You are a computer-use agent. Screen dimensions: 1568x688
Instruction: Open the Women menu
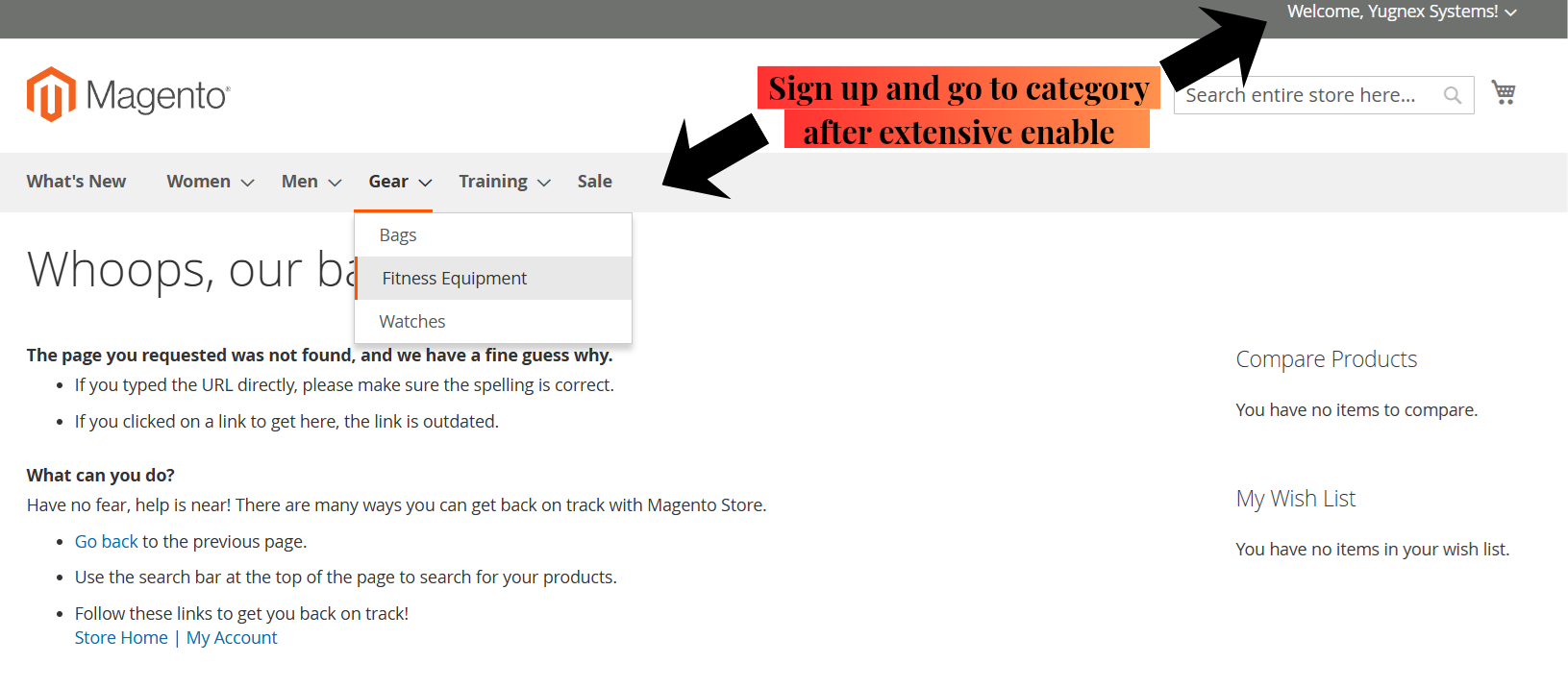pyautogui.click(x=198, y=182)
